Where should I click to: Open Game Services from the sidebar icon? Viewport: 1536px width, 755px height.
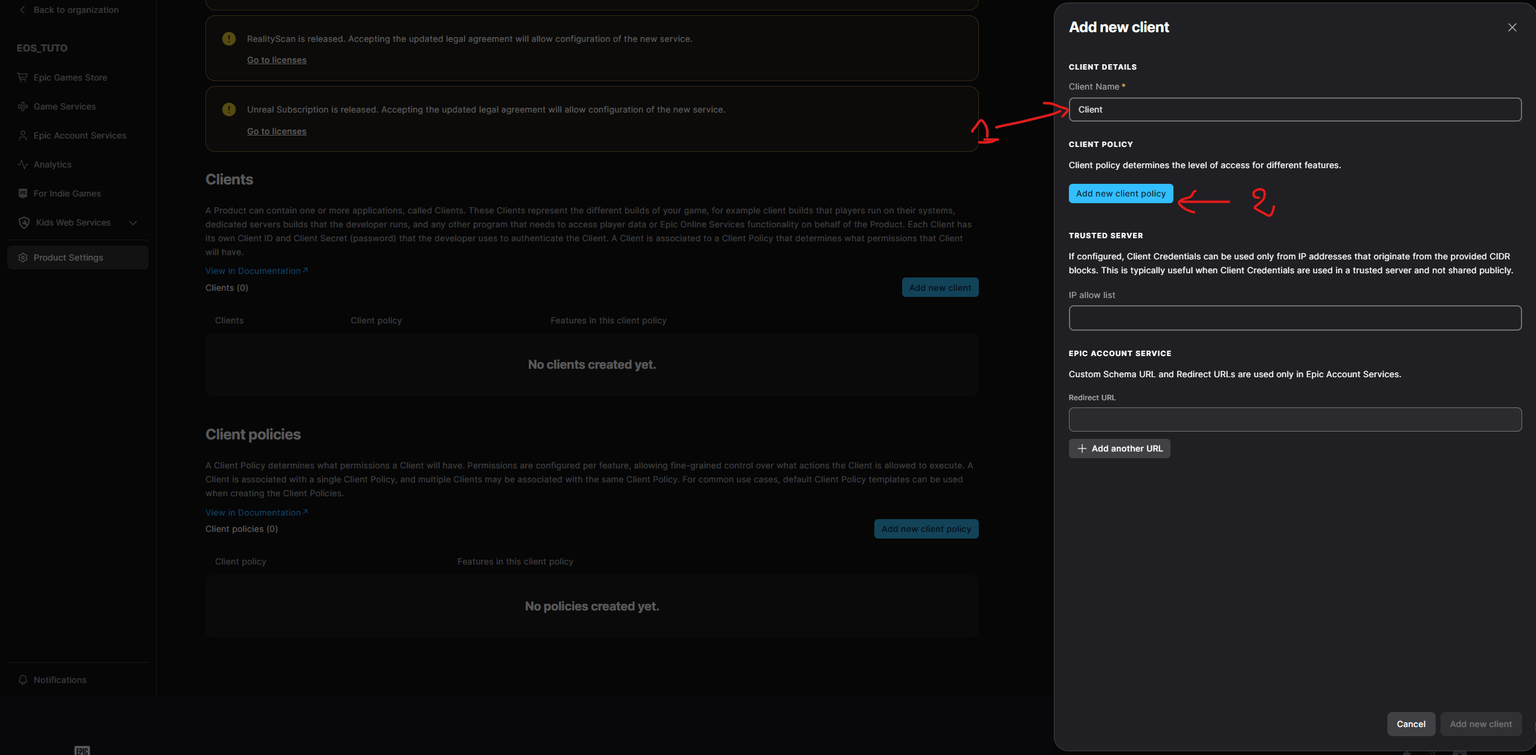21,106
